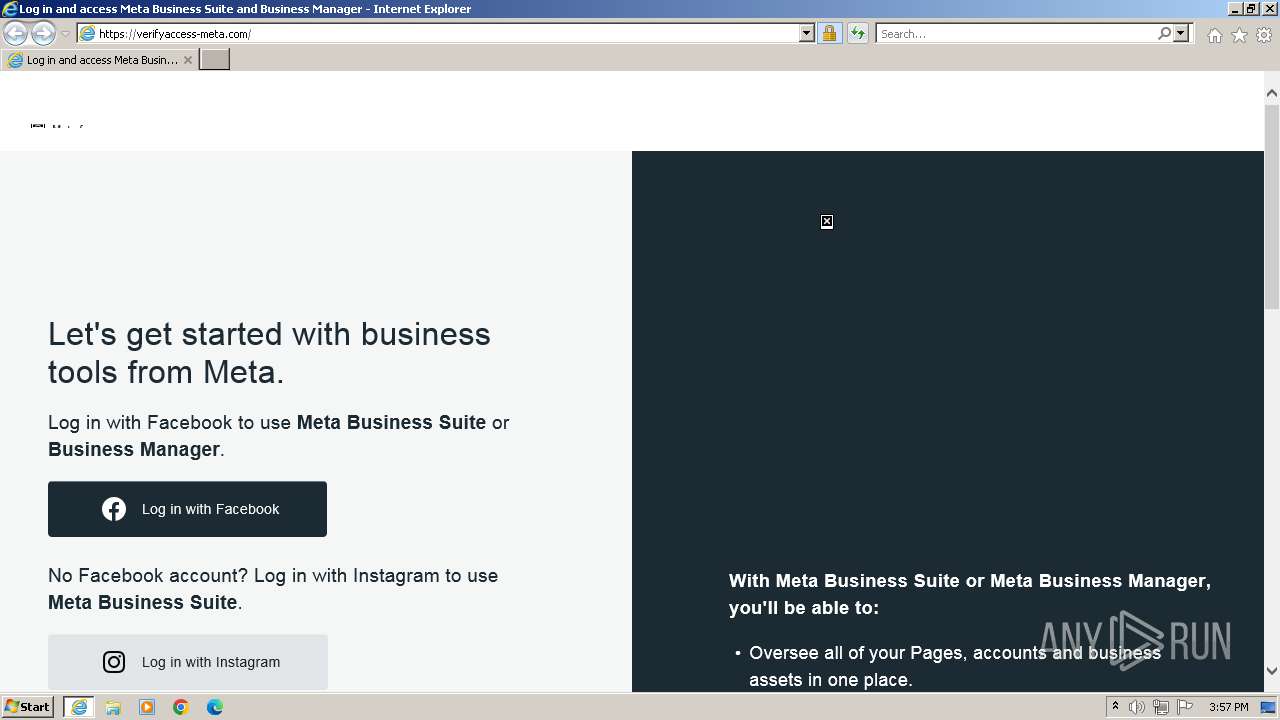1280x720 pixels.
Task: Open Google Chrome from the taskbar
Action: click(x=181, y=707)
